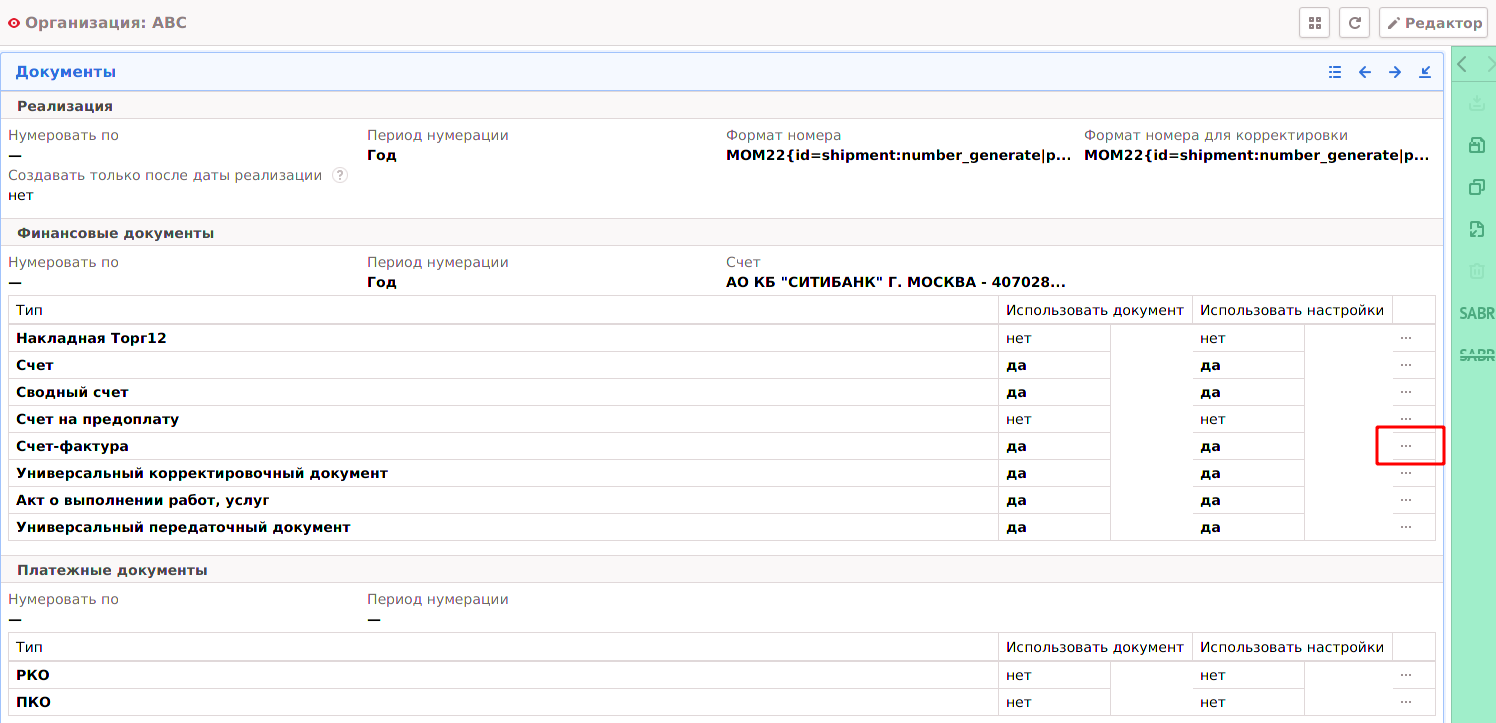
Task: Open the Документы section list icon
Action: click(x=1334, y=72)
